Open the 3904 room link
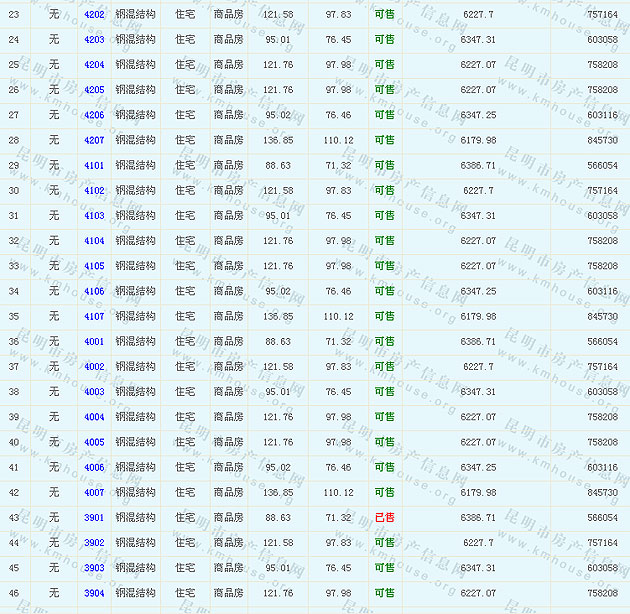The width and height of the screenshot is (630, 614). point(94,593)
